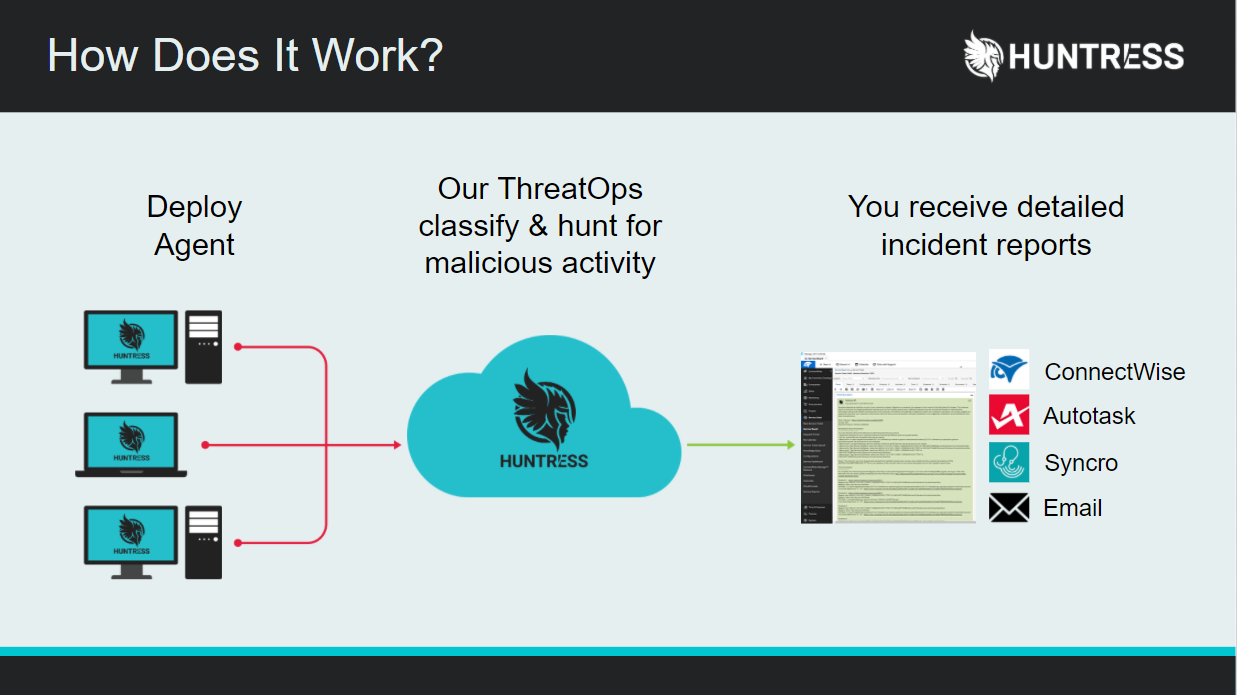1237x695 pixels.
Task: Select the Huntress cloud graphic
Action: pyautogui.click(x=544, y=417)
